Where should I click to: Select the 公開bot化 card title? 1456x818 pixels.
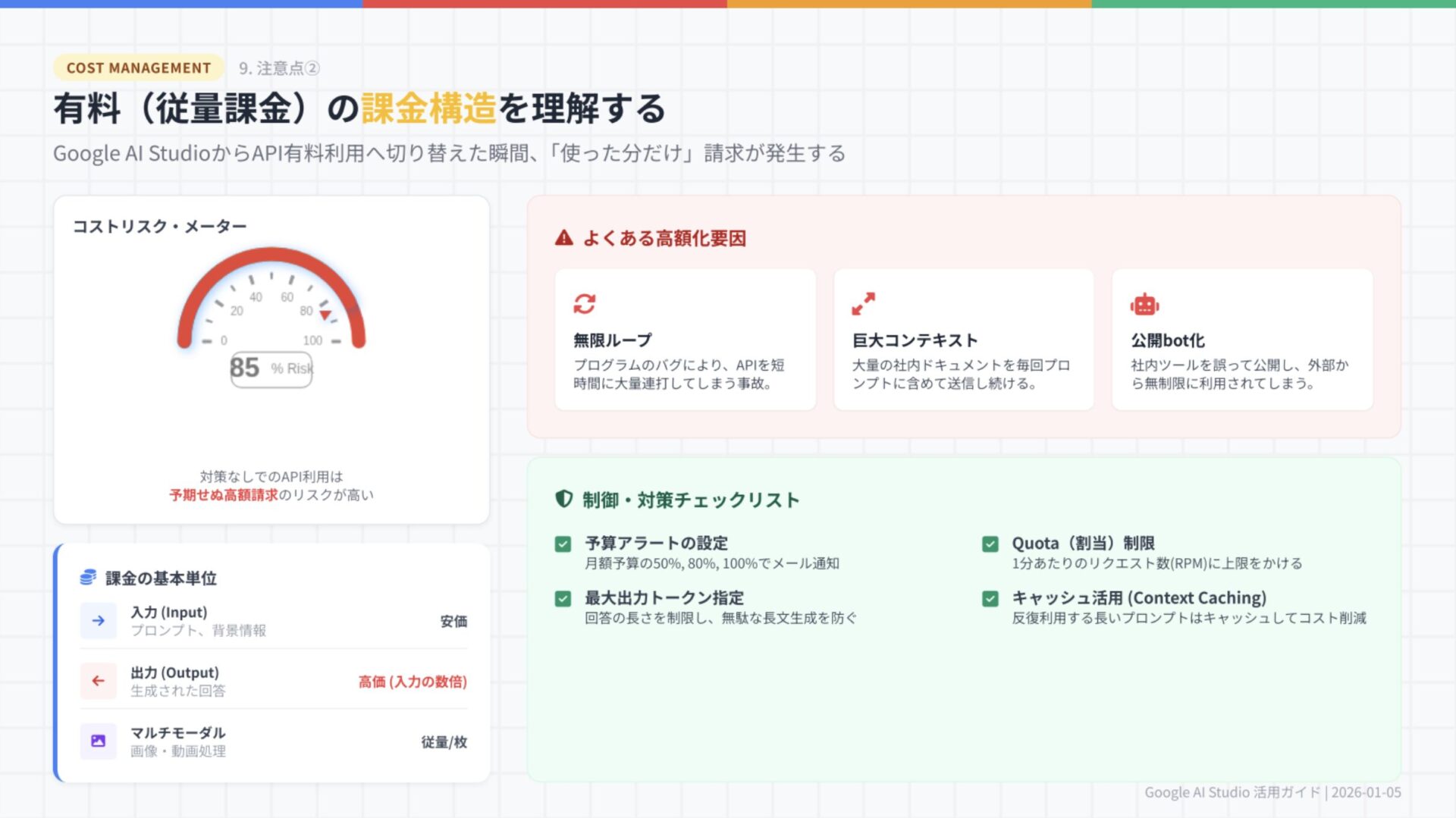coord(1168,340)
